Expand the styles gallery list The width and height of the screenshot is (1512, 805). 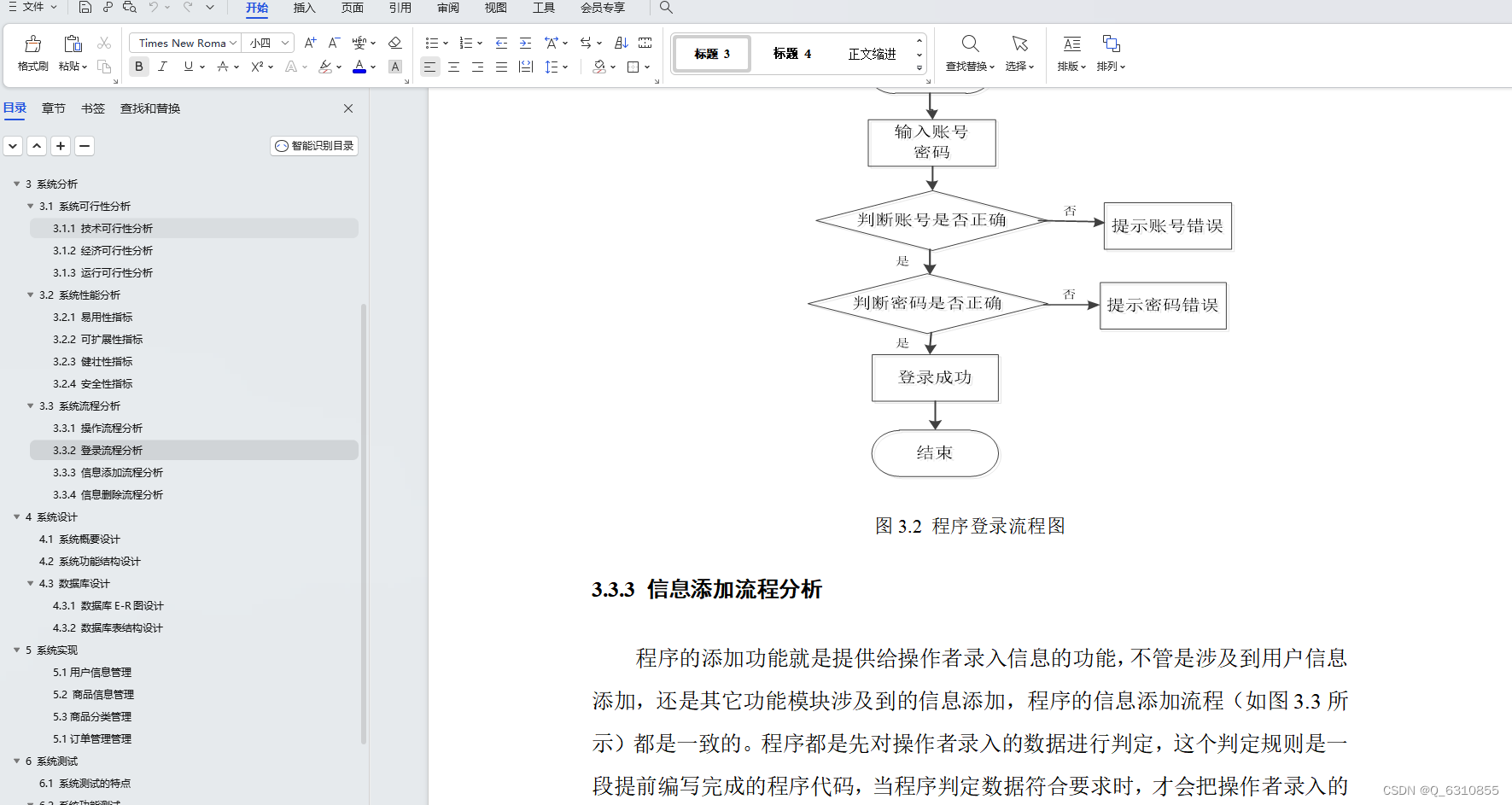tap(919, 68)
